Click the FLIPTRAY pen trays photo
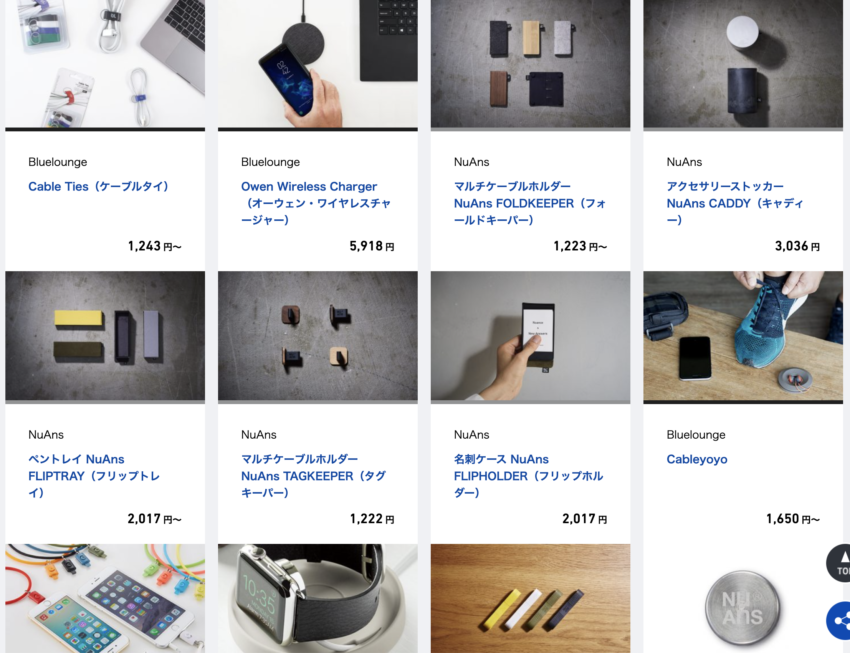850x653 pixels. pyautogui.click(x=105, y=336)
